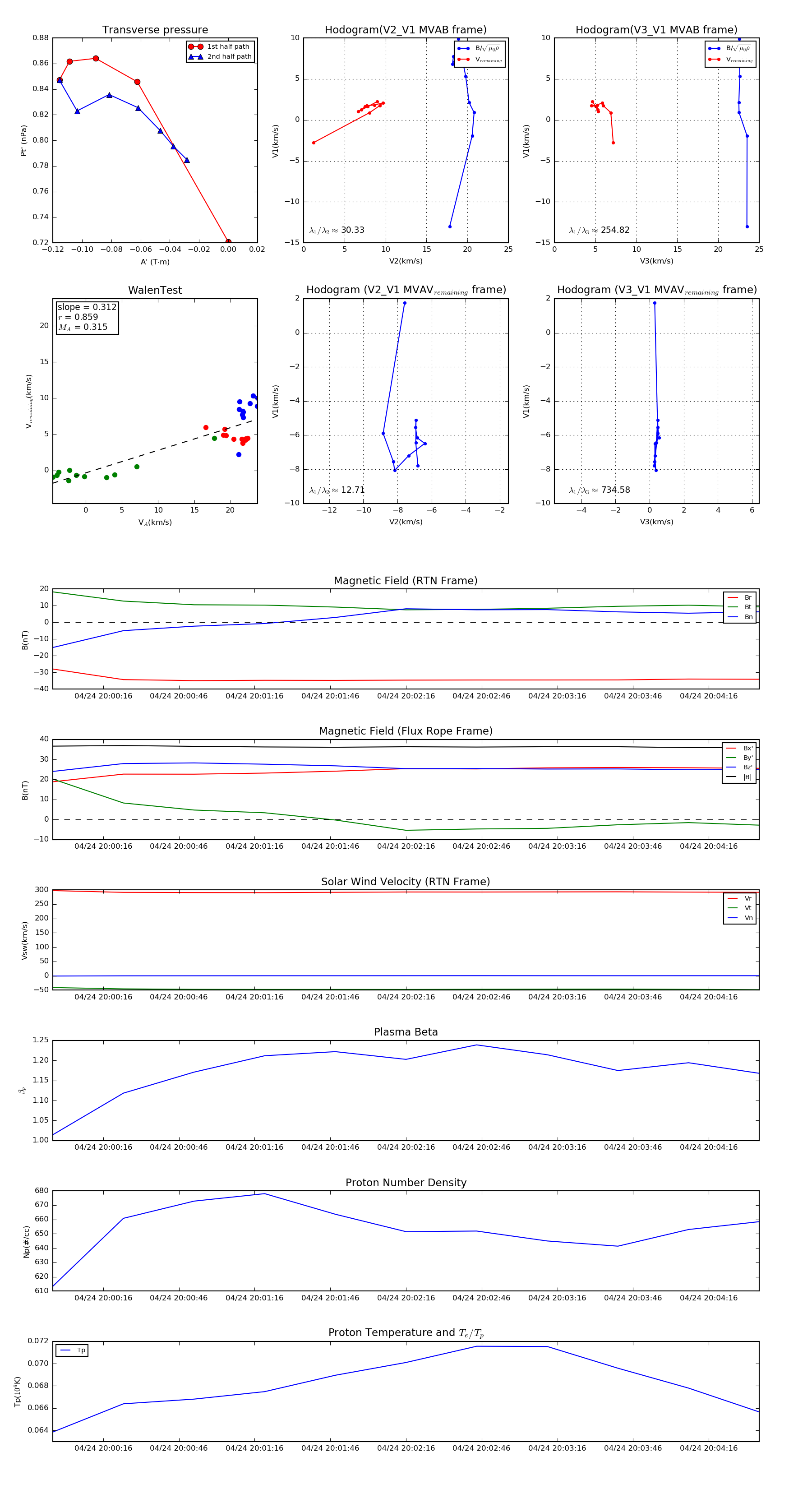
Task: Click the "Tp(10^6K)" y-axis label
Action: (x=17, y=1392)
